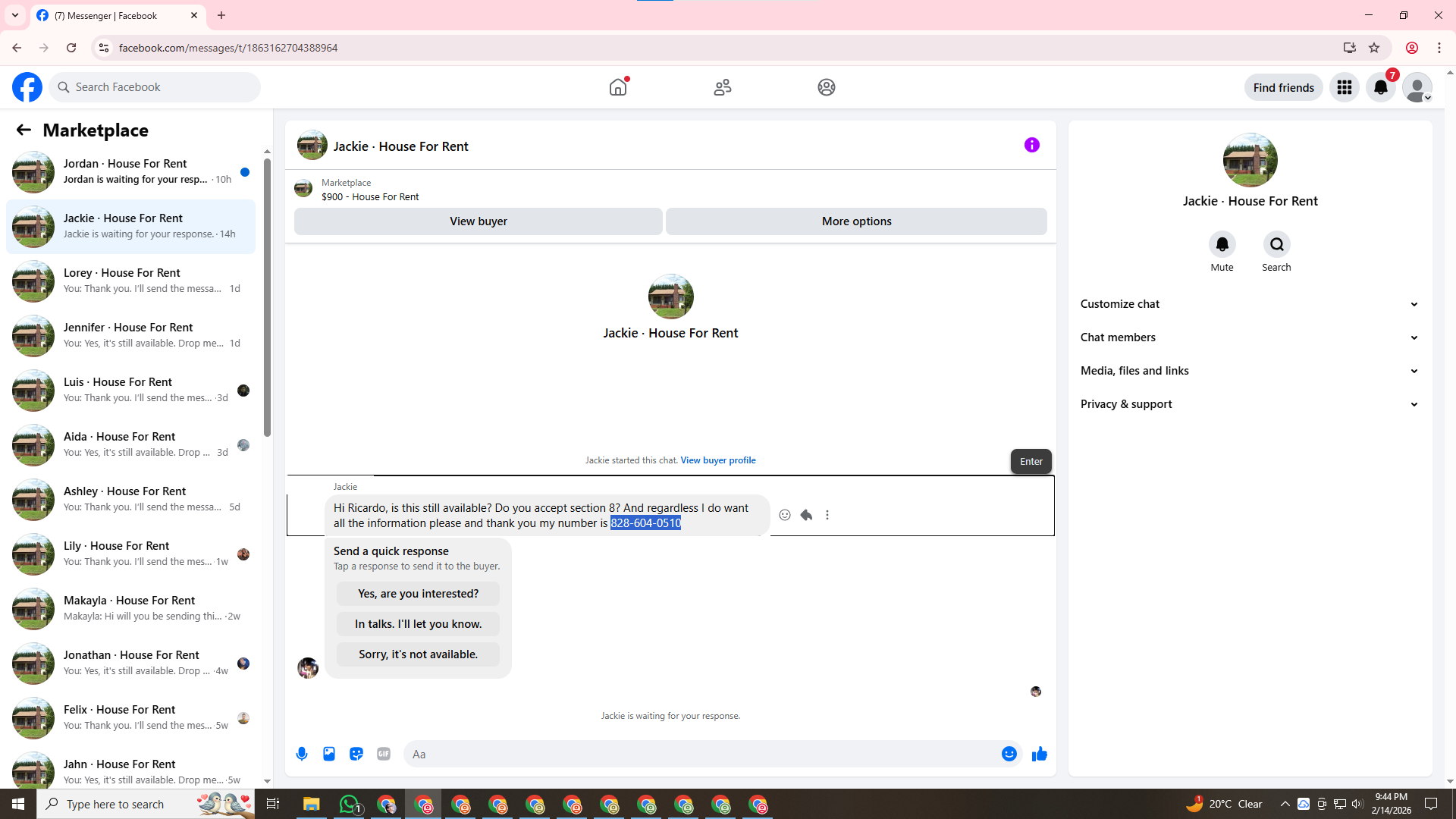Open the GIF picker icon
This screenshot has height=819, width=1456.
pyautogui.click(x=384, y=754)
